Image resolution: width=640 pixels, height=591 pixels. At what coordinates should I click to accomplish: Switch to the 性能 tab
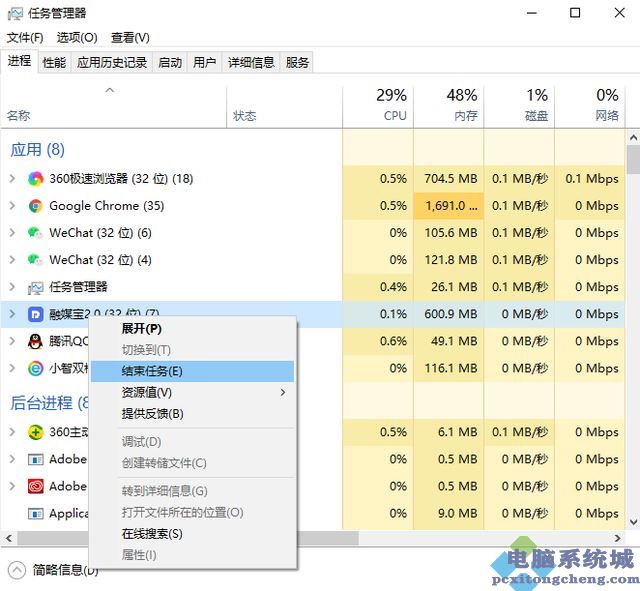(54, 62)
